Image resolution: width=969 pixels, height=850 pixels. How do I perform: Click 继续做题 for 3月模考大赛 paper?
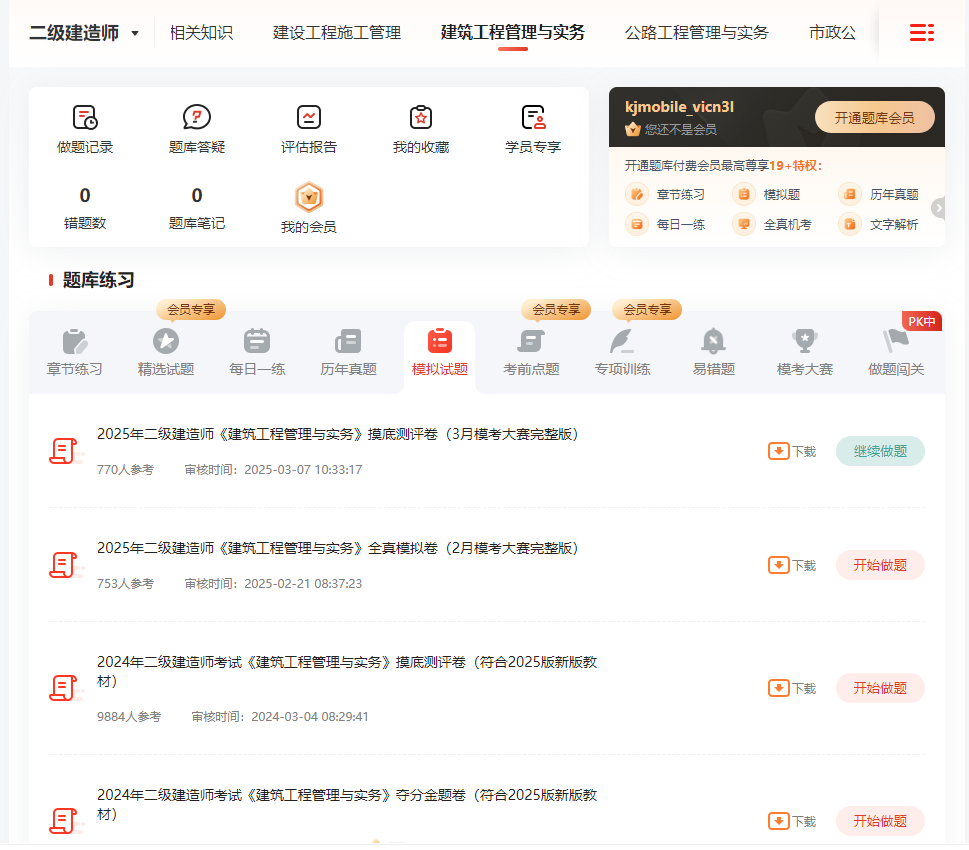880,451
